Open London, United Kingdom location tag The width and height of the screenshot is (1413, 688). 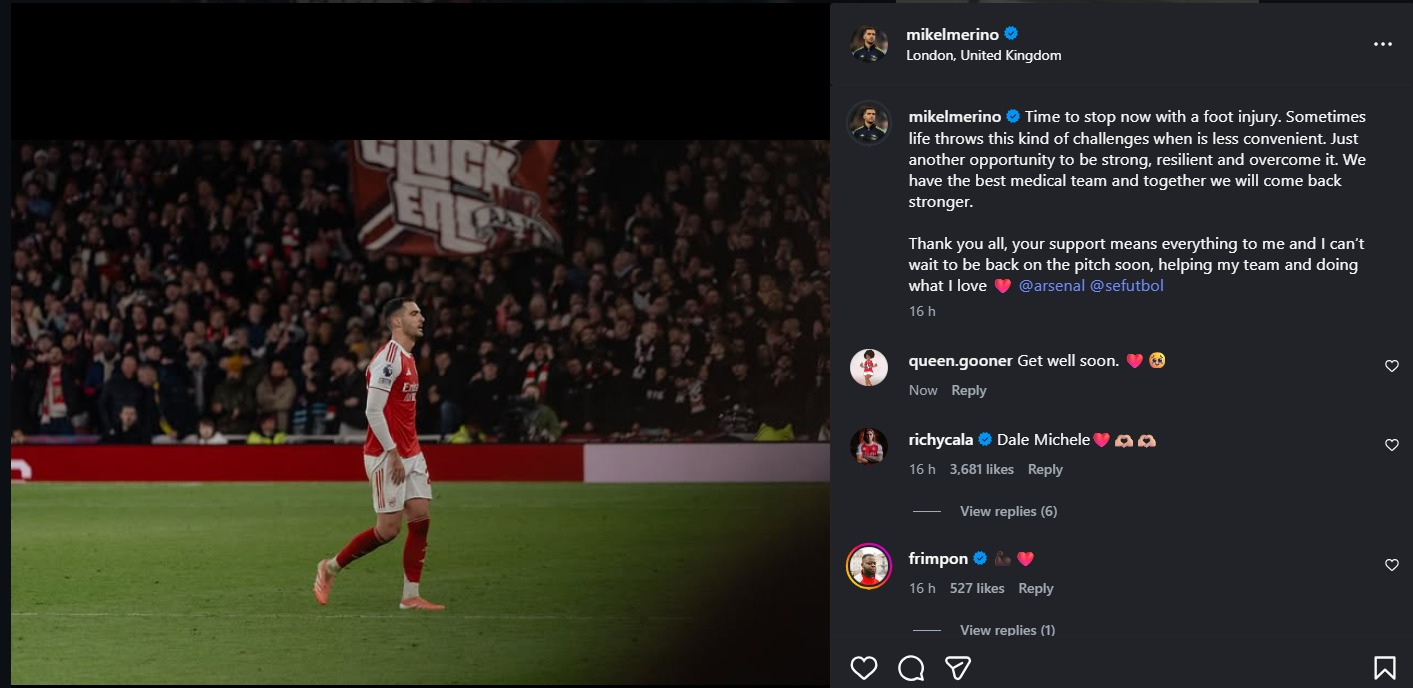point(983,56)
